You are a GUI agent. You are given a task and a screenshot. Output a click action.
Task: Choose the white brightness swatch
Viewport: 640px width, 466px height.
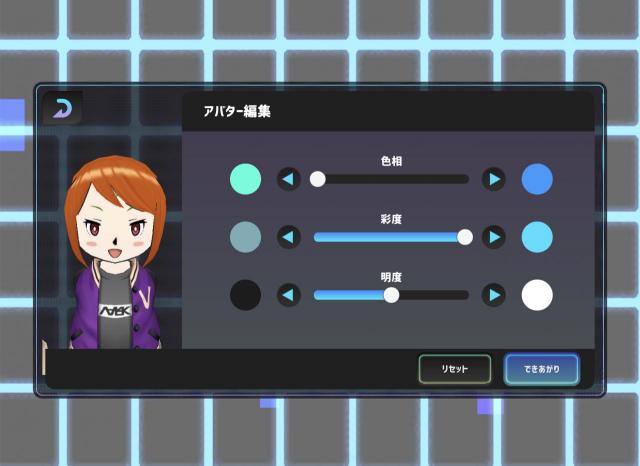[537, 295]
